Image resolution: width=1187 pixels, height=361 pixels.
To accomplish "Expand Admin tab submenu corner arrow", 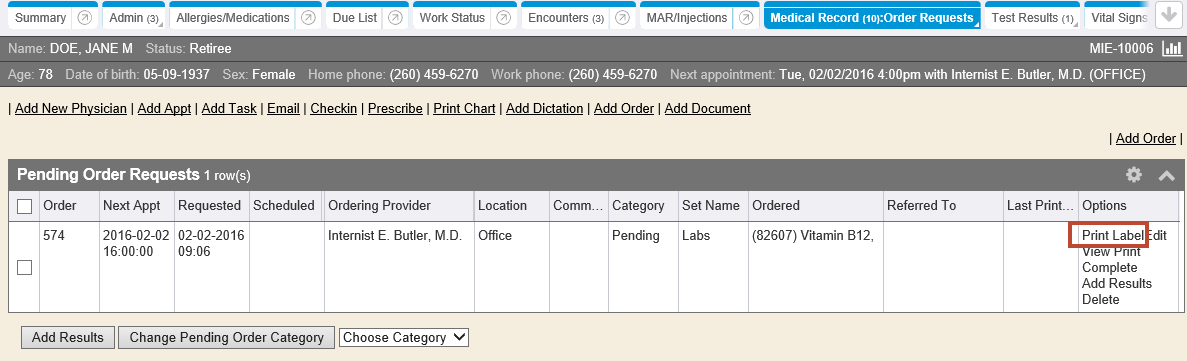I will tap(162, 26).
